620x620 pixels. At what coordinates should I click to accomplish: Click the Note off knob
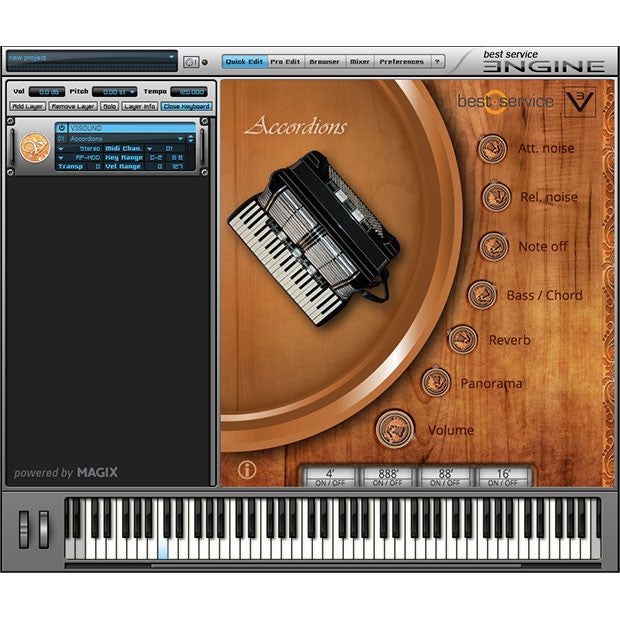point(493,246)
